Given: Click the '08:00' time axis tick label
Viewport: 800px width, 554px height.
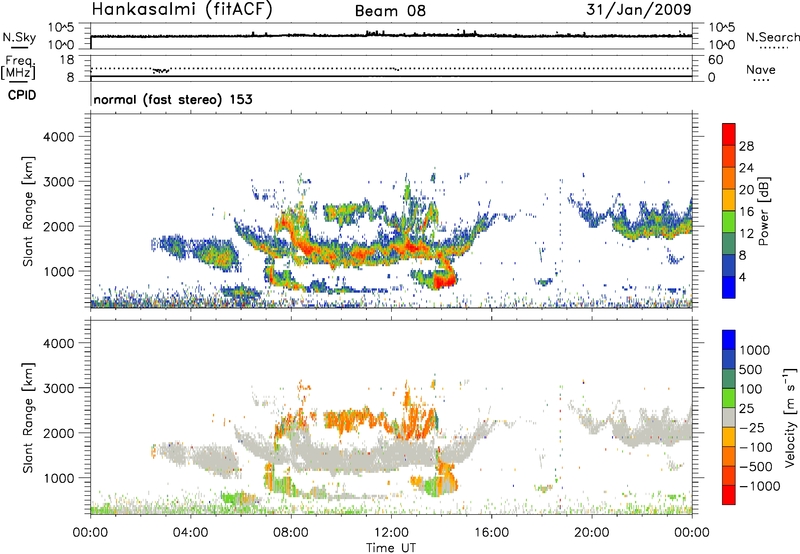Looking at the screenshot, I should (x=291, y=533).
